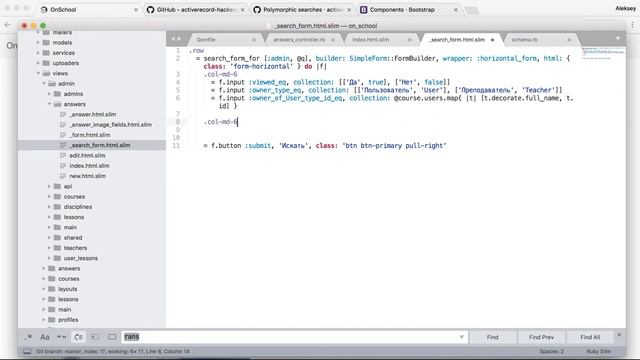The image size is (640, 360).
Task: Switch to OnSchool browser tab
Action: [89, 9]
